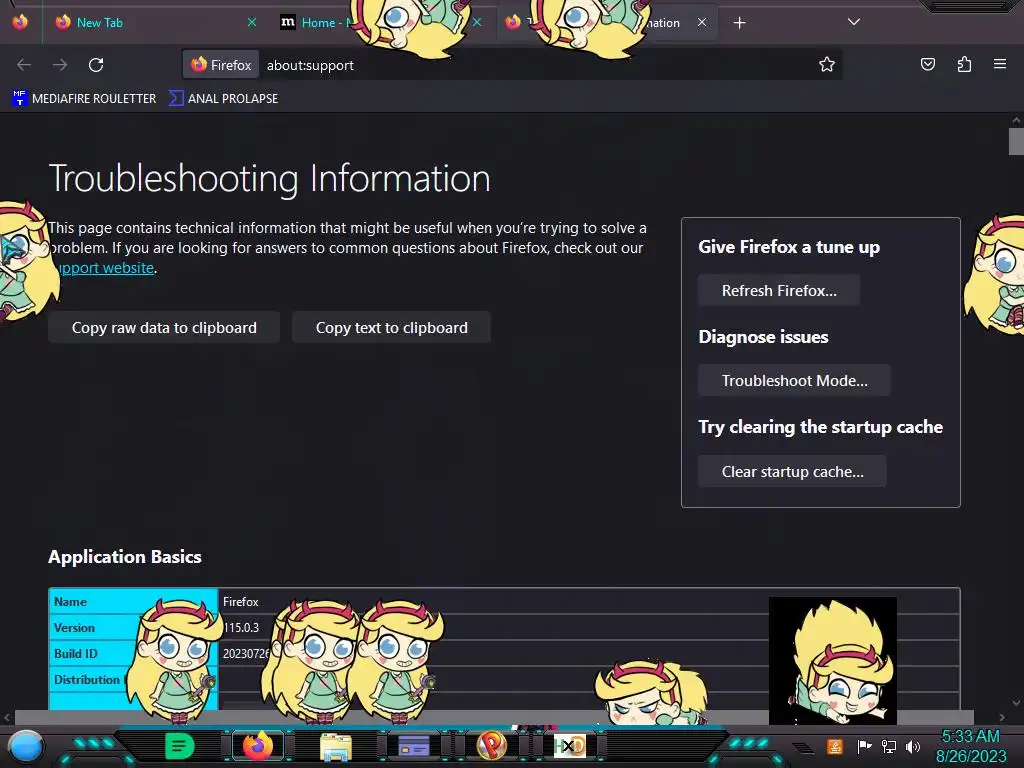Close the New Tab tab
Viewport: 1024px width, 768px height.
252,22
